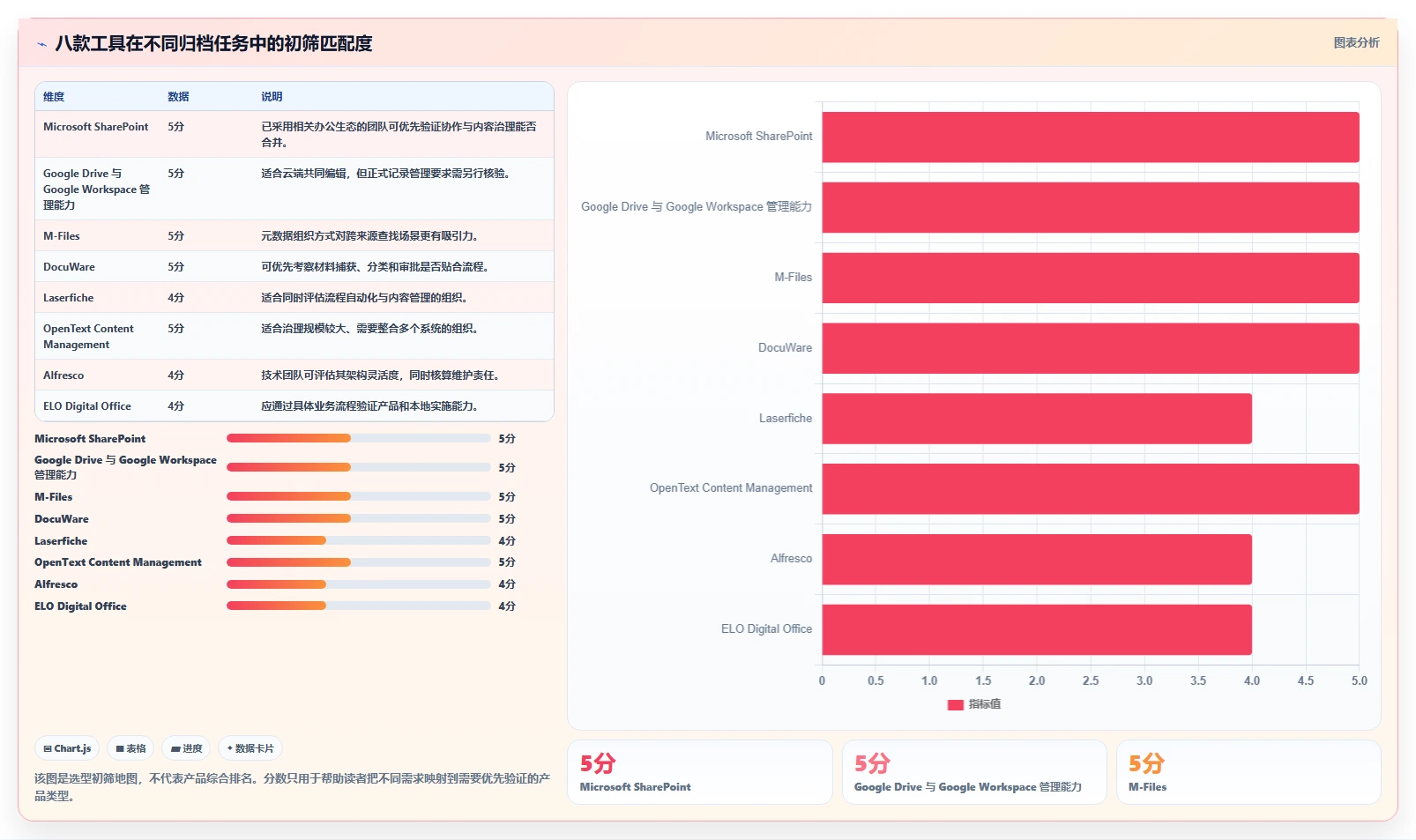Click the 图表分析 label in the header
The height and width of the screenshot is (840, 1416).
click(1356, 42)
